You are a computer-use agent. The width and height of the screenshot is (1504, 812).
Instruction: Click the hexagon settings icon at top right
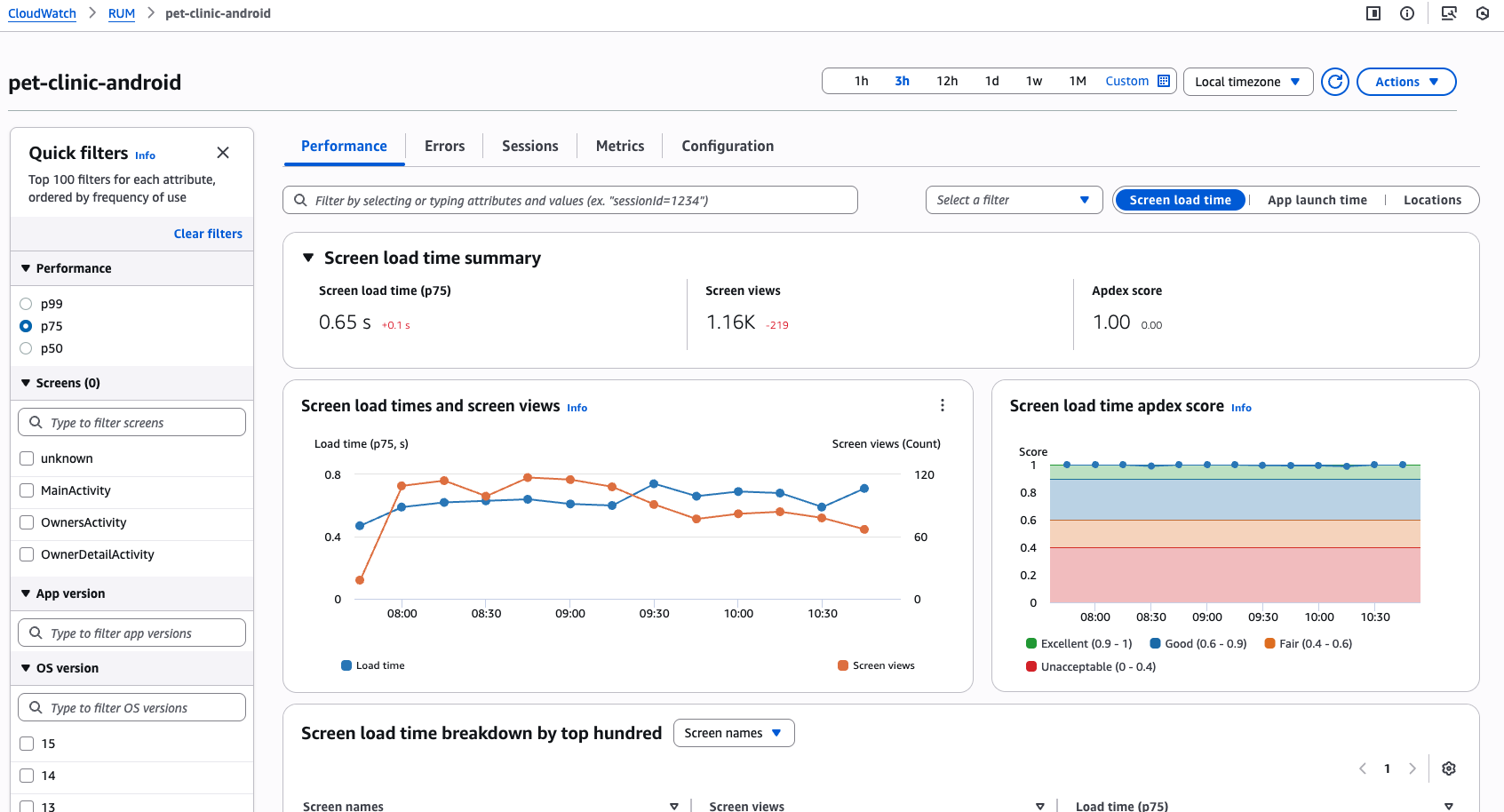[1482, 13]
